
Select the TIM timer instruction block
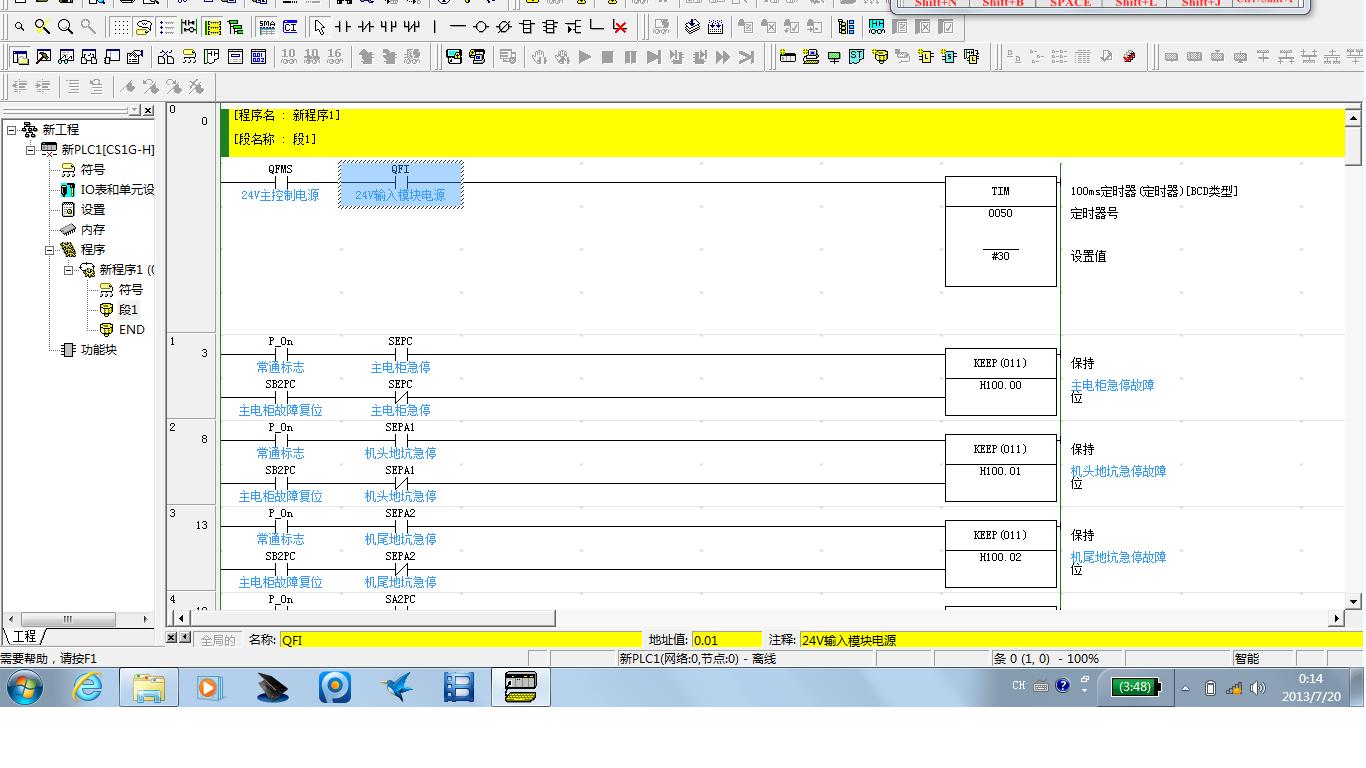(1000, 231)
